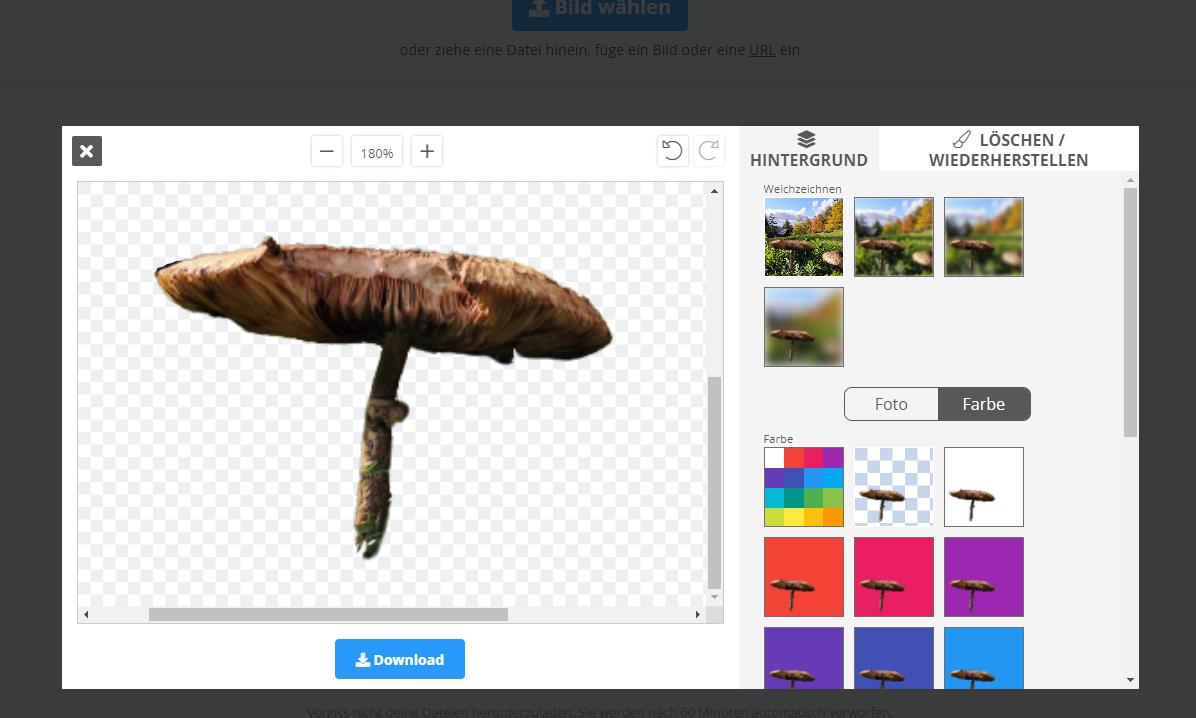
Task: Select the unblurred landscape background thumbnail
Action: pyautogui.click(x=804, y=237)
